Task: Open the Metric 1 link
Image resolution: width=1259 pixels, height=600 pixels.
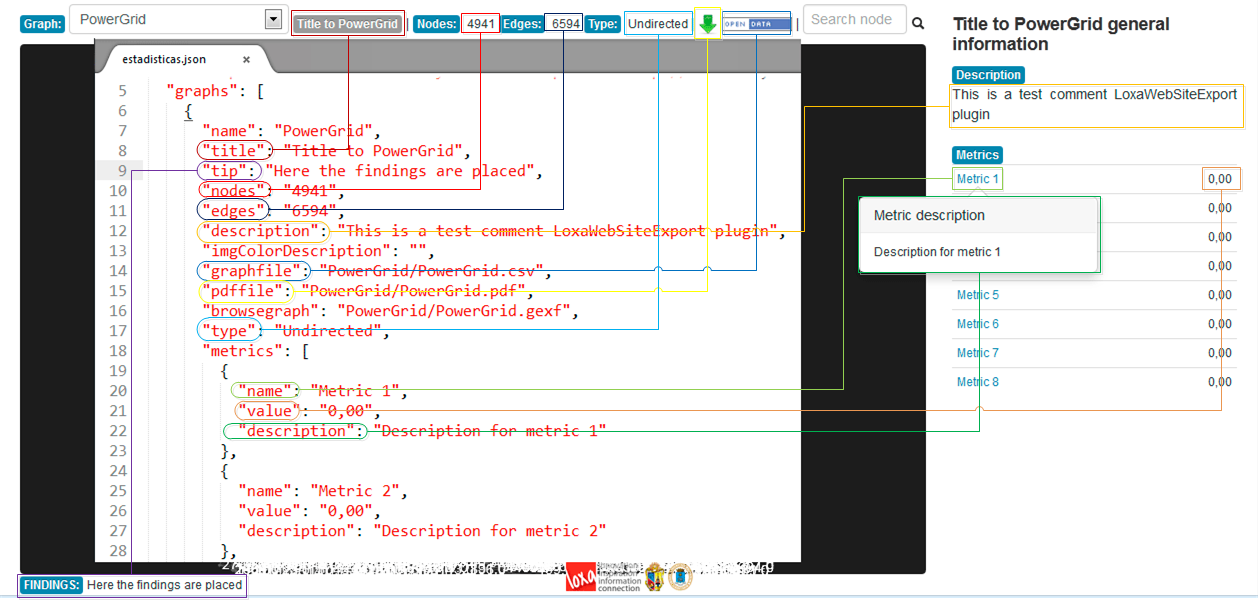Action: click(x=977, y=179)
